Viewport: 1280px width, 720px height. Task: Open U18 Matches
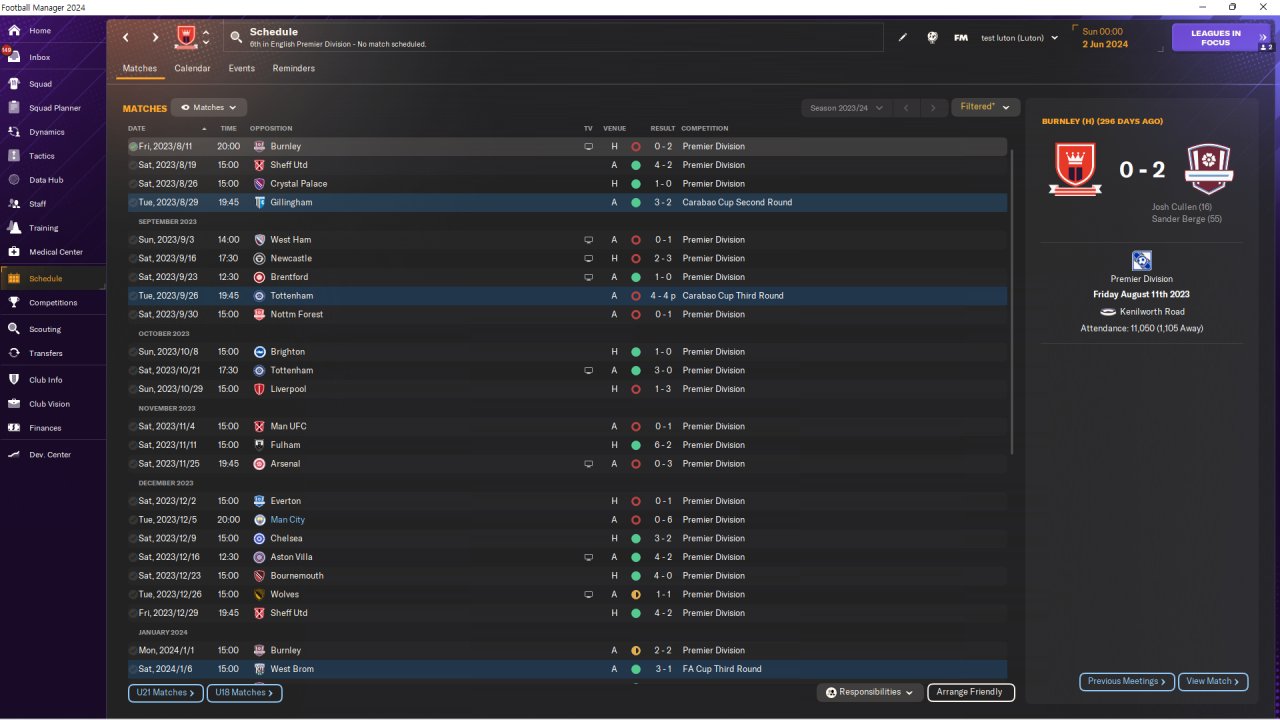click(245, 692)
